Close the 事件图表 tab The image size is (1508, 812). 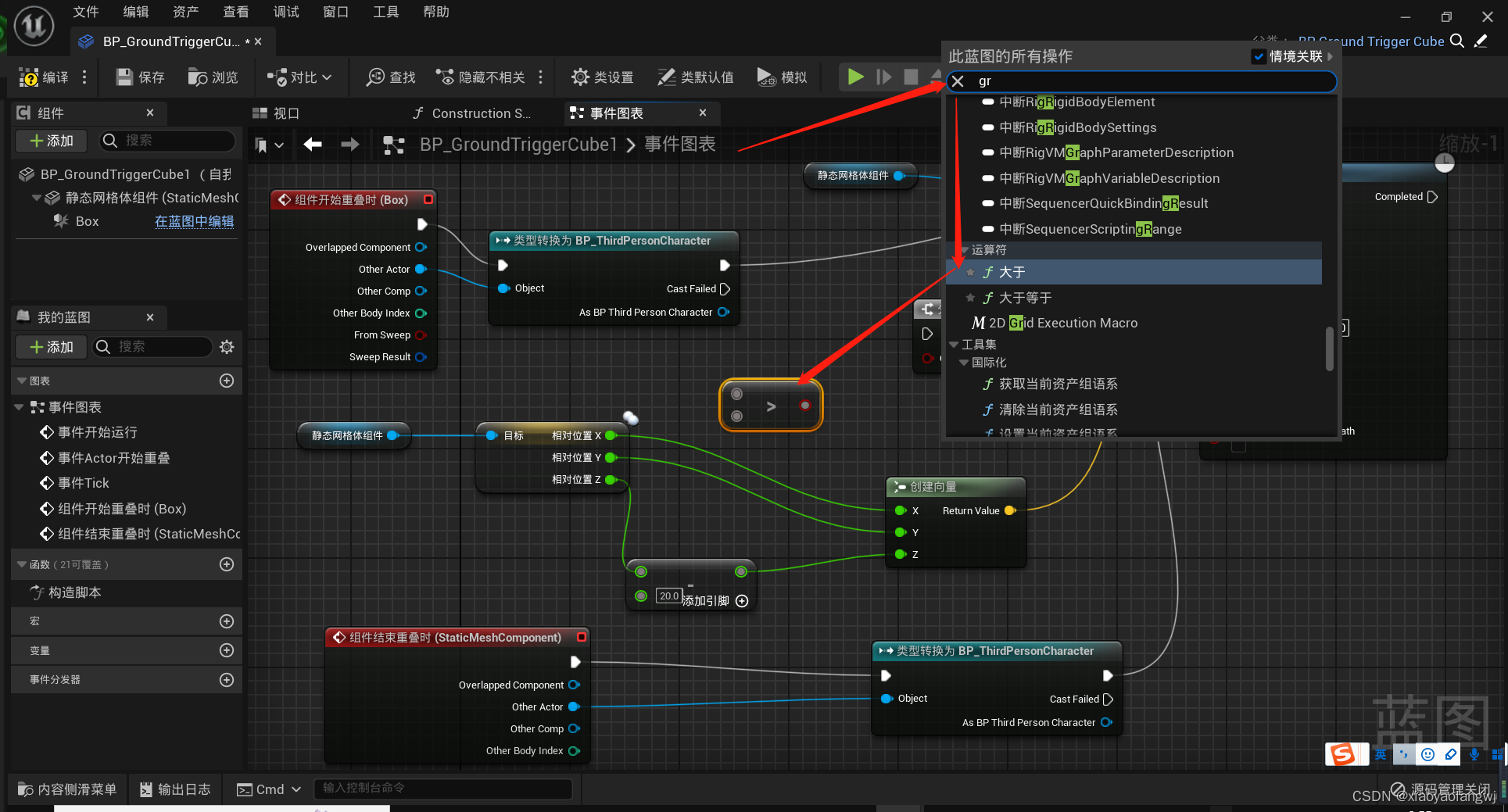[x=703, y=113]
